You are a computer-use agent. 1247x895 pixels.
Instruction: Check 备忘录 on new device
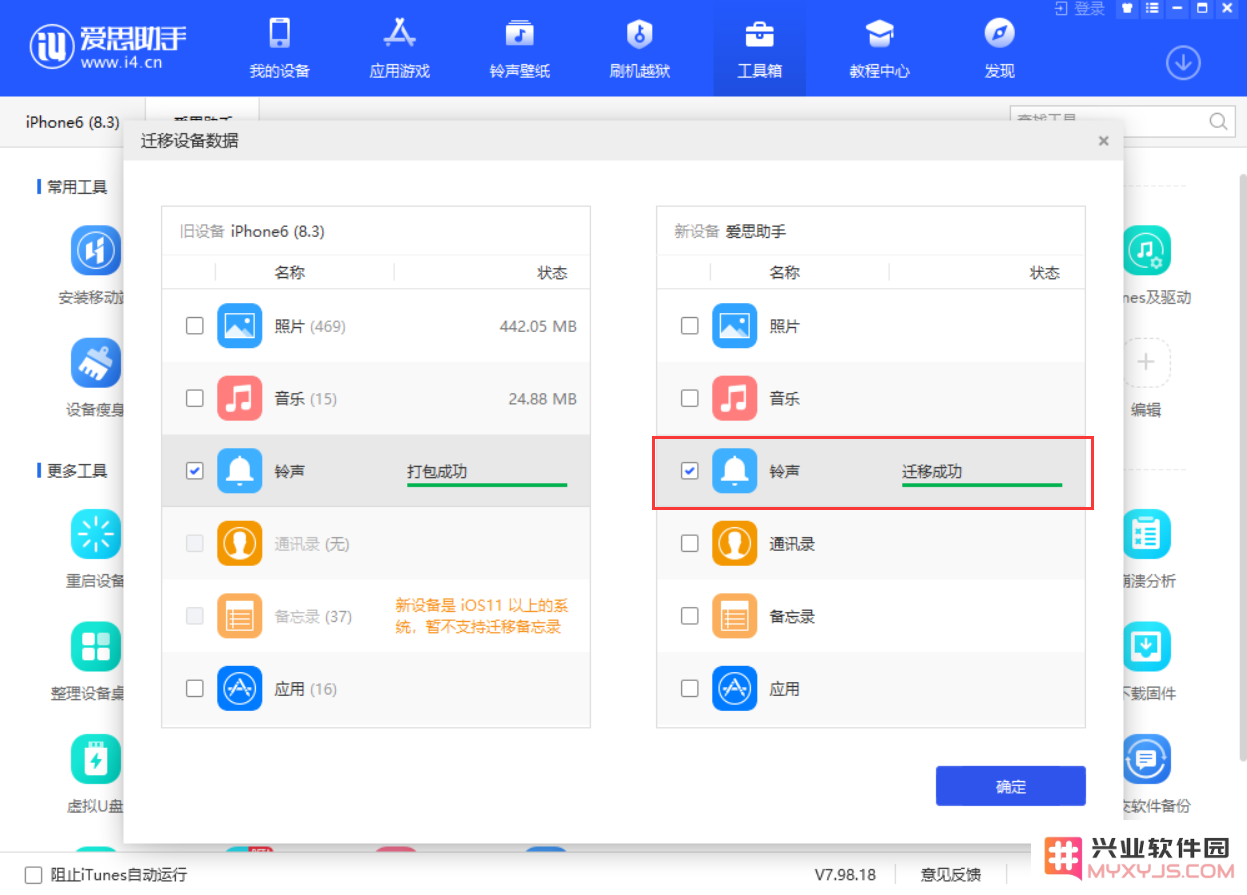click(689, 616)
